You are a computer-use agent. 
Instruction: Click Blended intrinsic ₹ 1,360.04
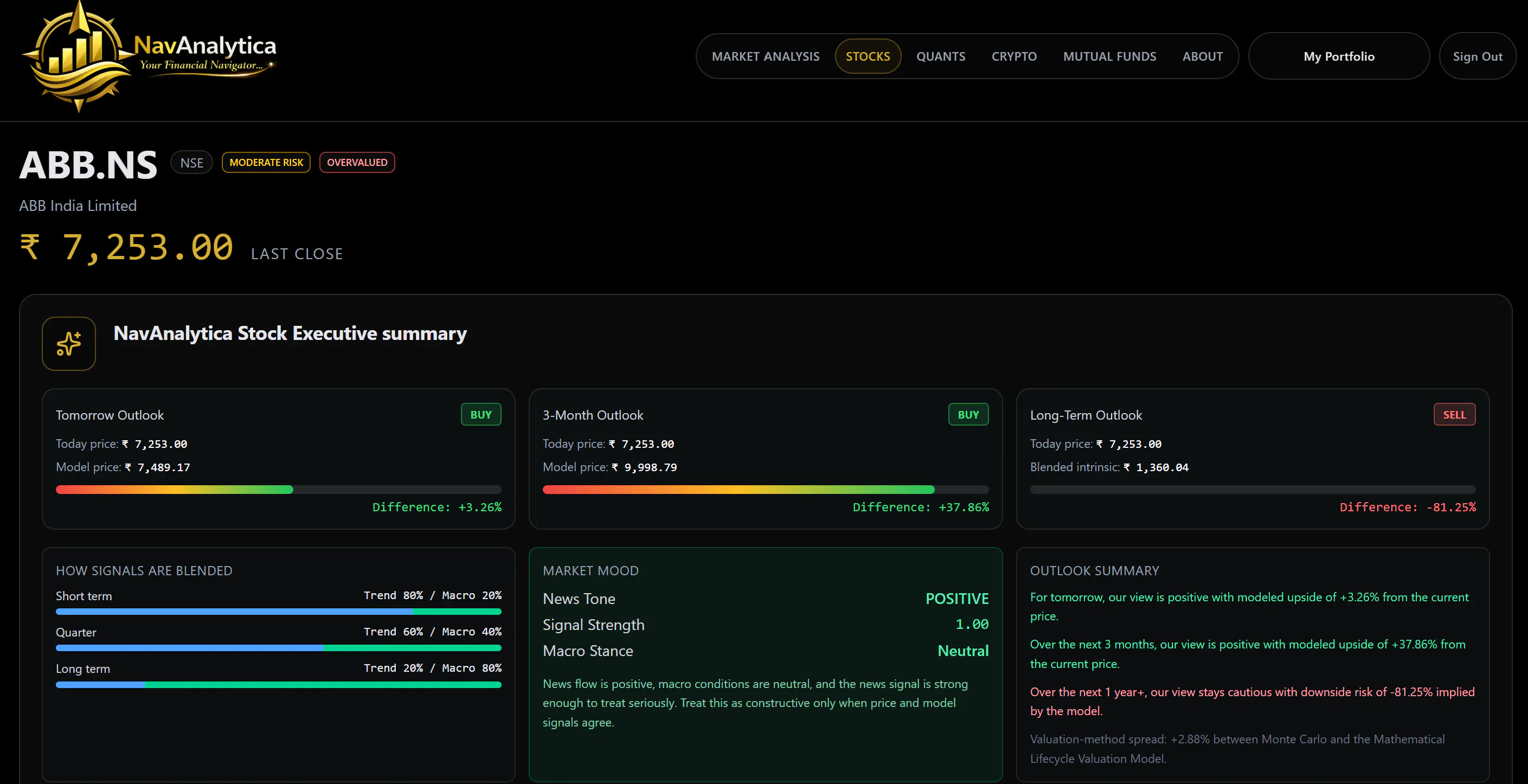pyautogui.click(x=1109, y=467)
